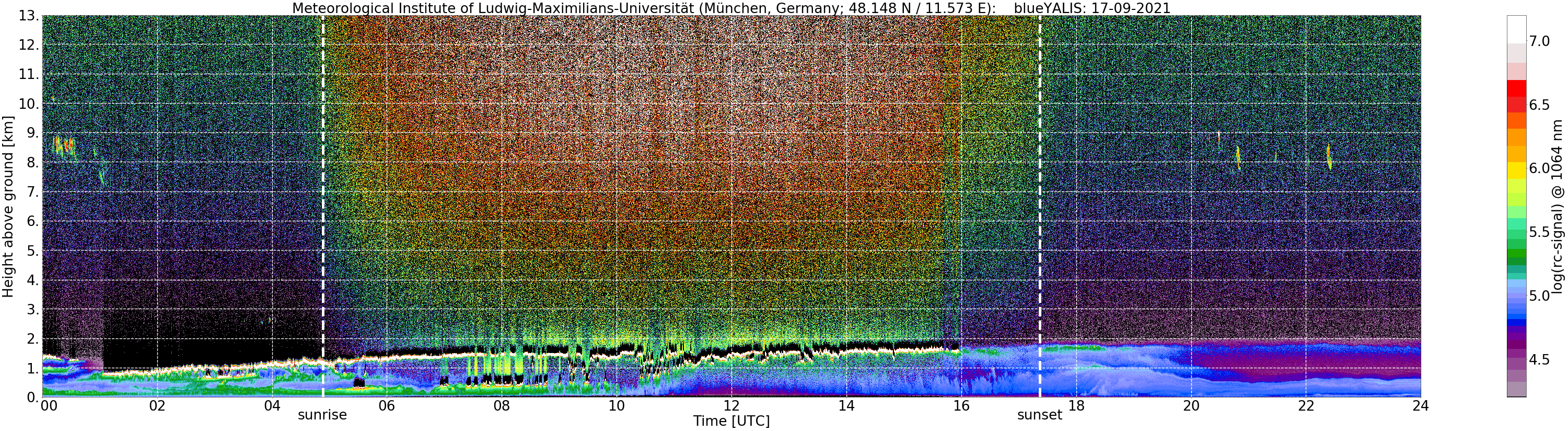Click the white top of the colorbar
This screenshot has width=1568, height=431.
1516,29
